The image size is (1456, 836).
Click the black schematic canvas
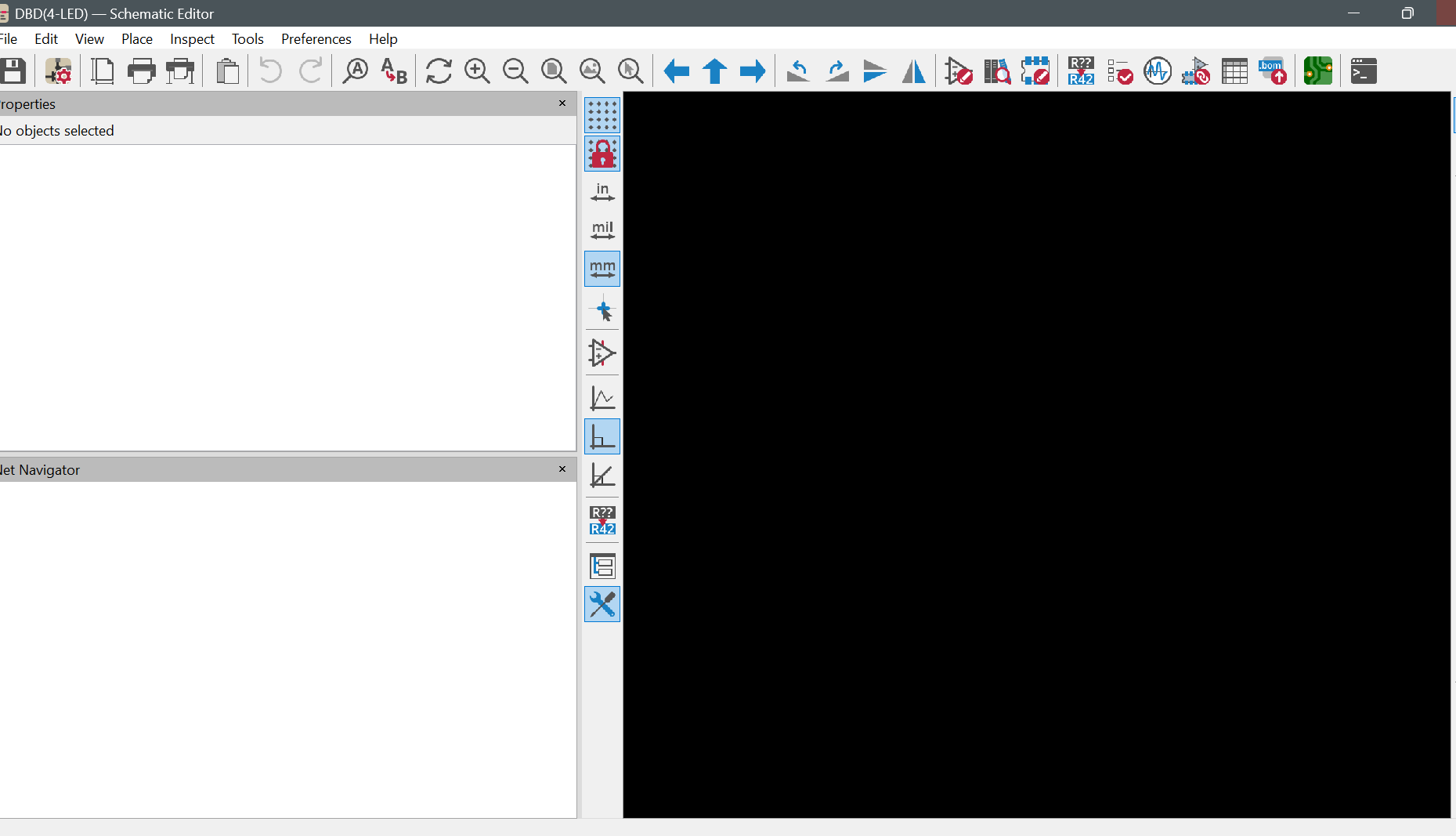[1036, 454]
